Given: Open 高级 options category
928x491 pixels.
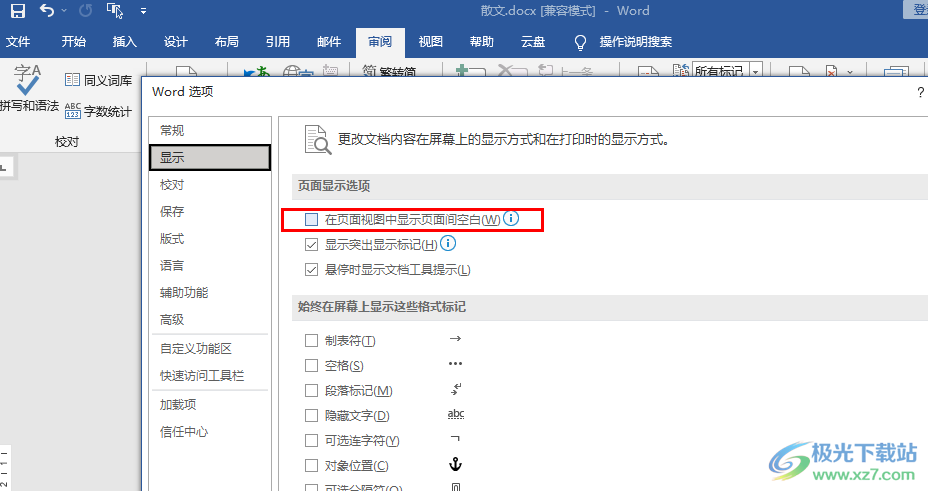Looking at the screenshot, I should click(210, 319).
